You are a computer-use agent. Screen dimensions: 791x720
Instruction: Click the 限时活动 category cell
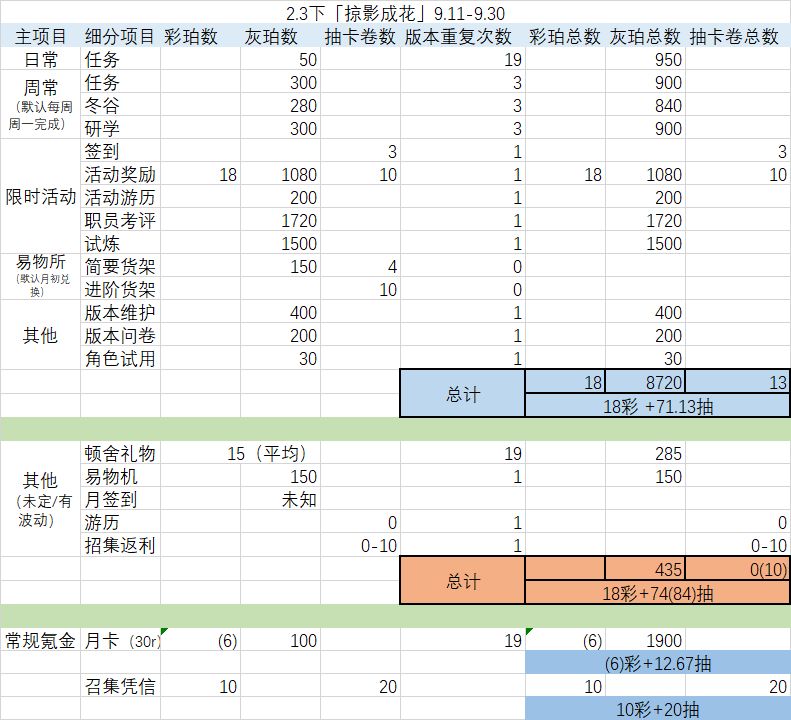(40, 196)
